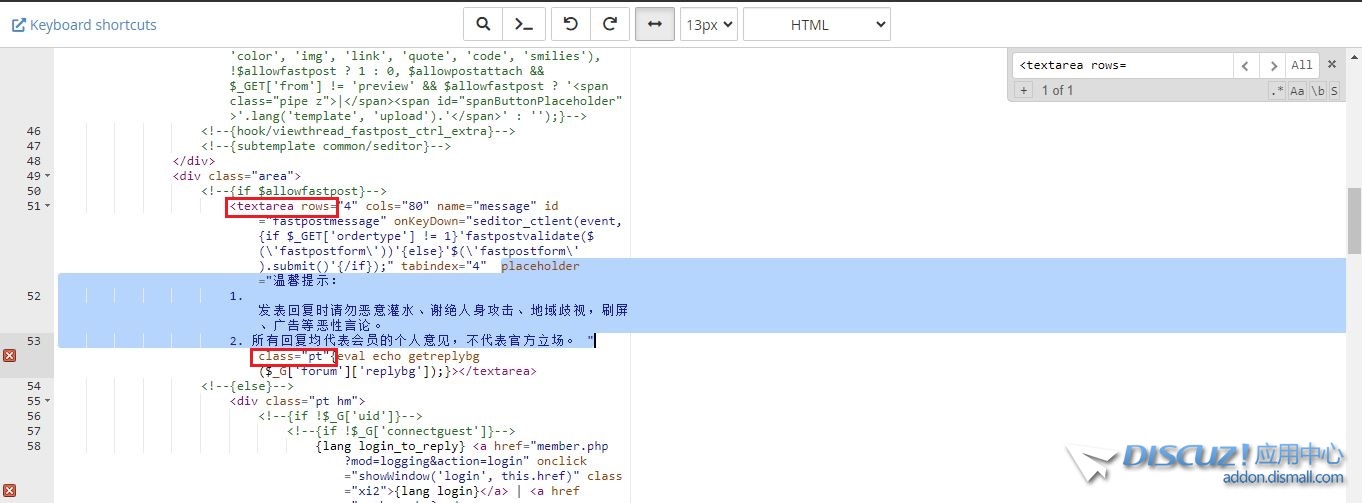Open the HTML language mode dropdown

(817, 25)
